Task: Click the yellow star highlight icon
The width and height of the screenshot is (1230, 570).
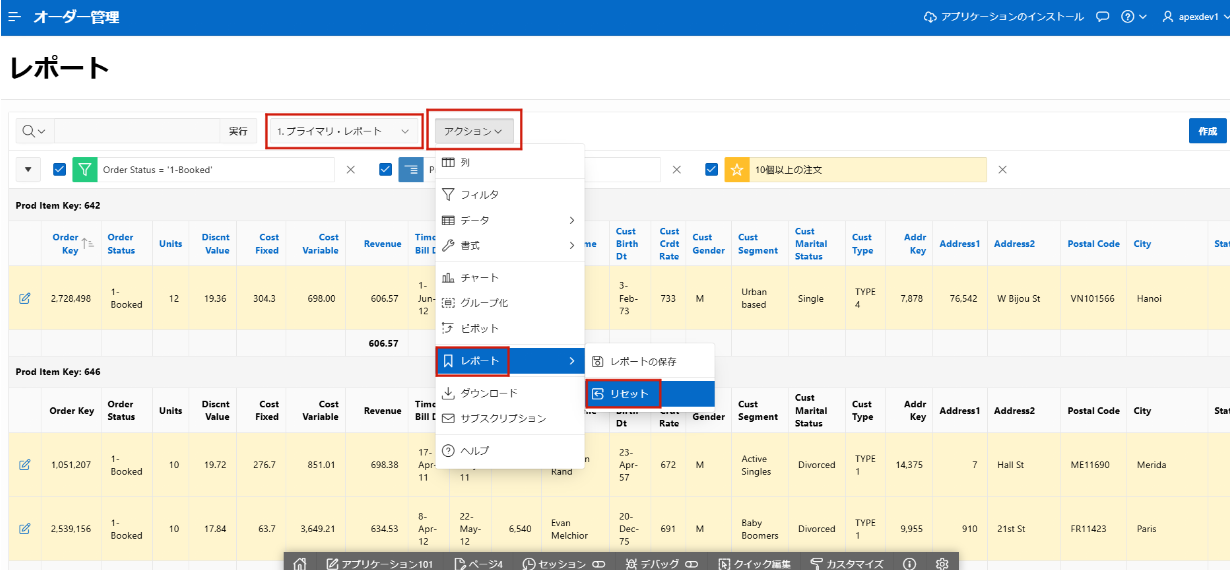Action: (737, 169)
